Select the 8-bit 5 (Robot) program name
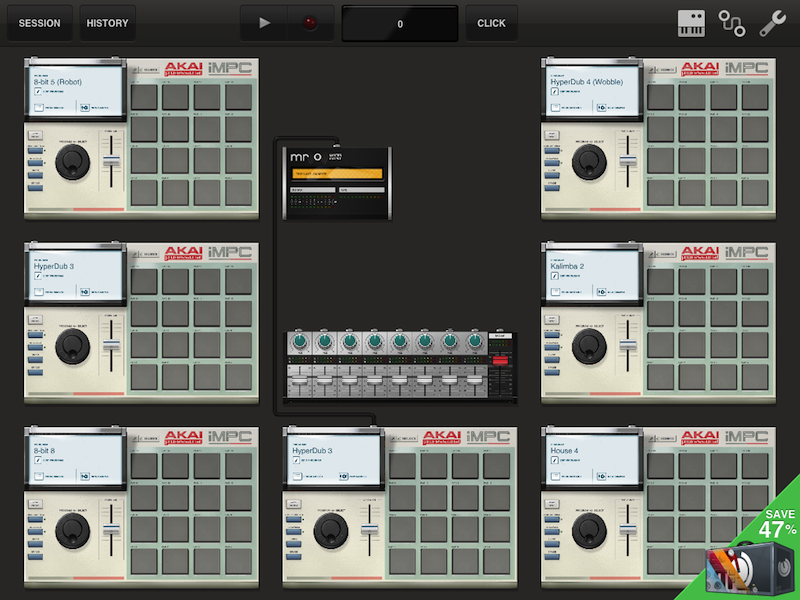The height and width of the screenshot is (600, 800). (x=58, y=82)
